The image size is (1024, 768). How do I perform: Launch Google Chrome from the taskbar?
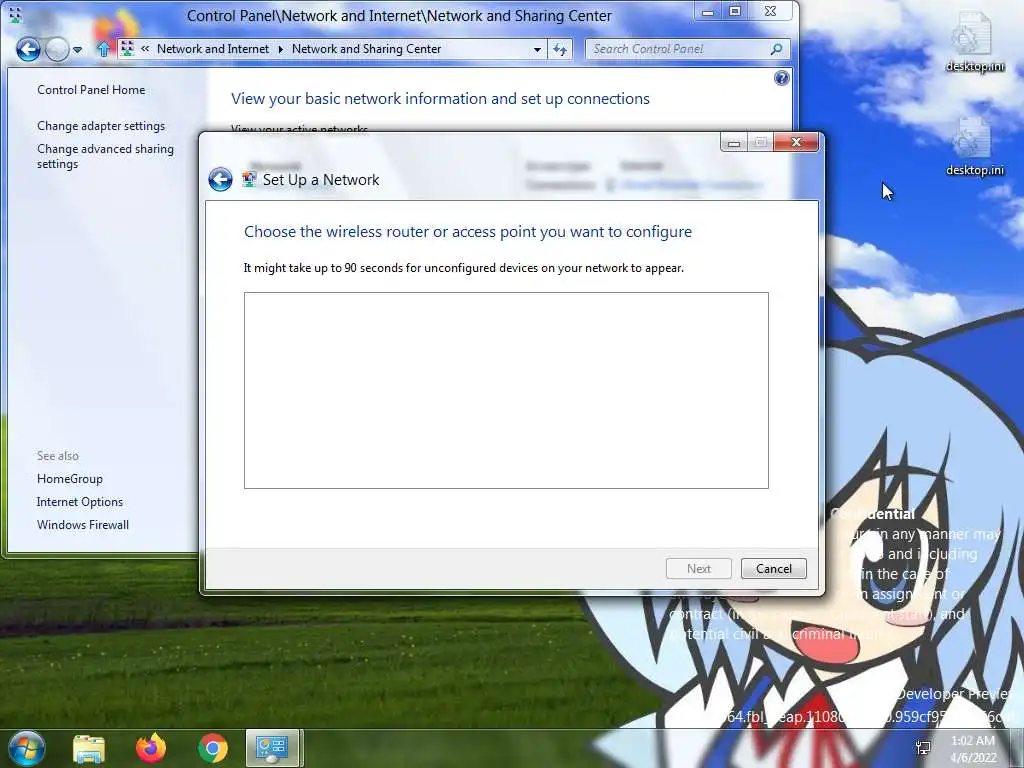click(x=213, y=748)
